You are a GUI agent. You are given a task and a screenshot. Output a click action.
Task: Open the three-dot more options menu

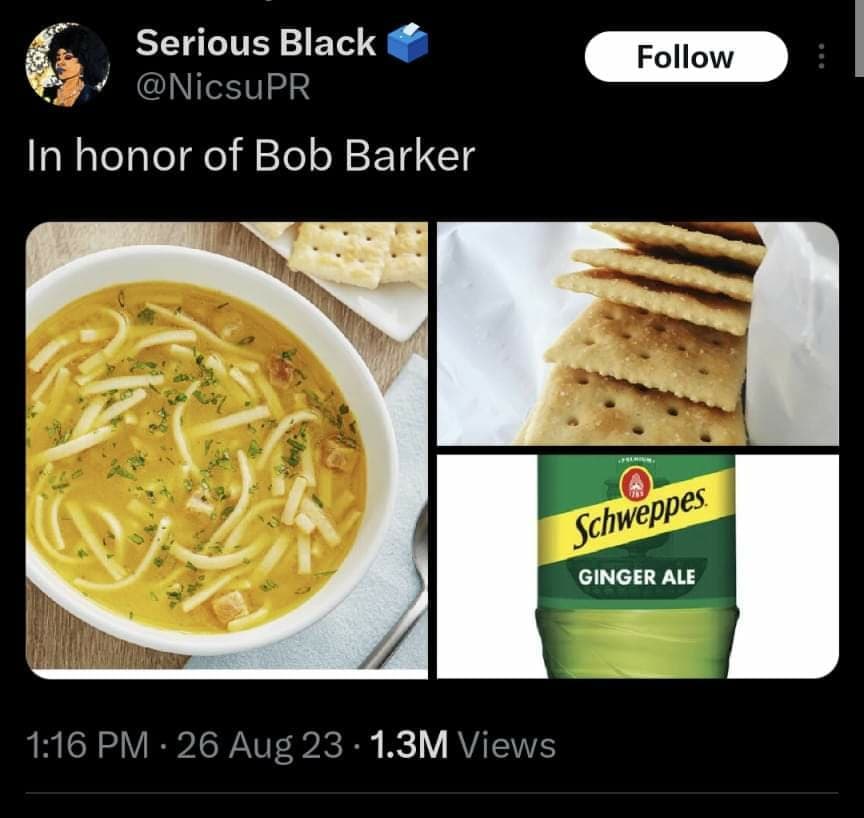(821, 56)
